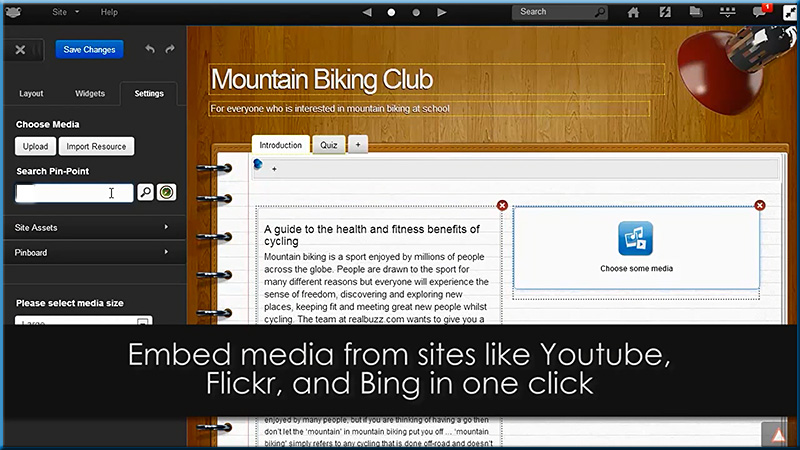Click the blue gem icon in widget bar
800x450 pixels.
coord(258,164)
